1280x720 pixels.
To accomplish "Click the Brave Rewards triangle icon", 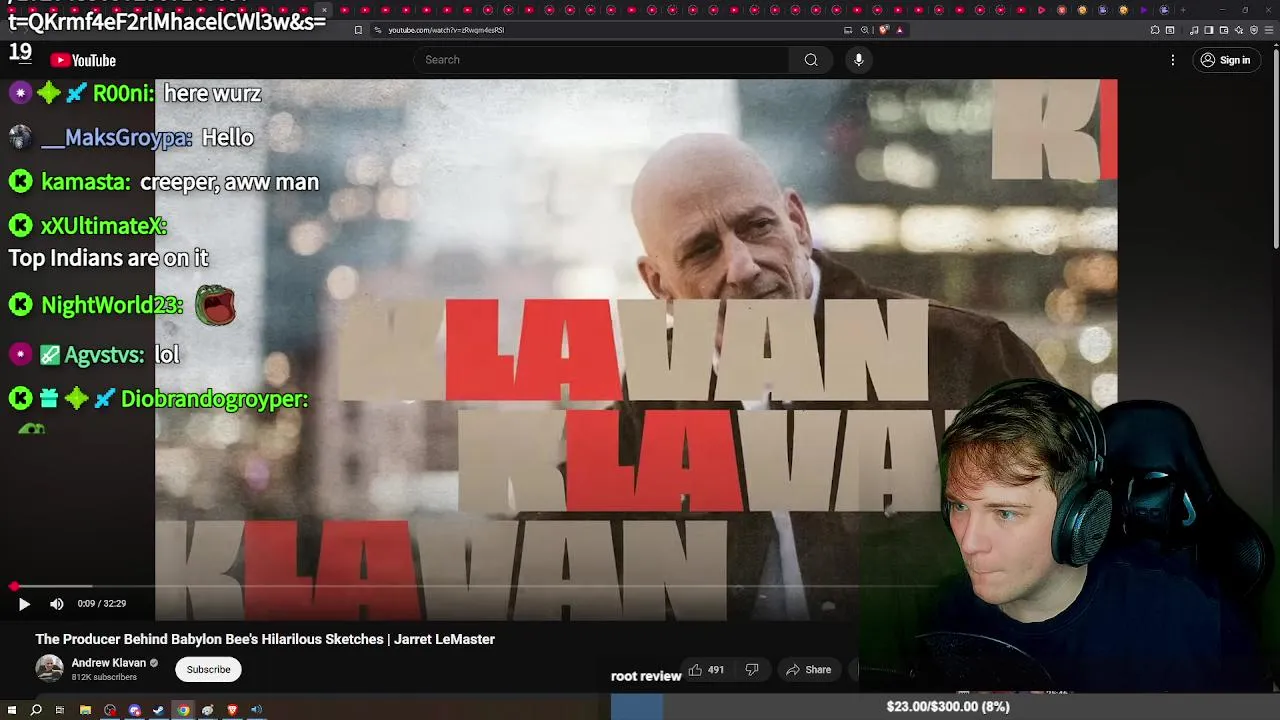I will tap(899, 30).
